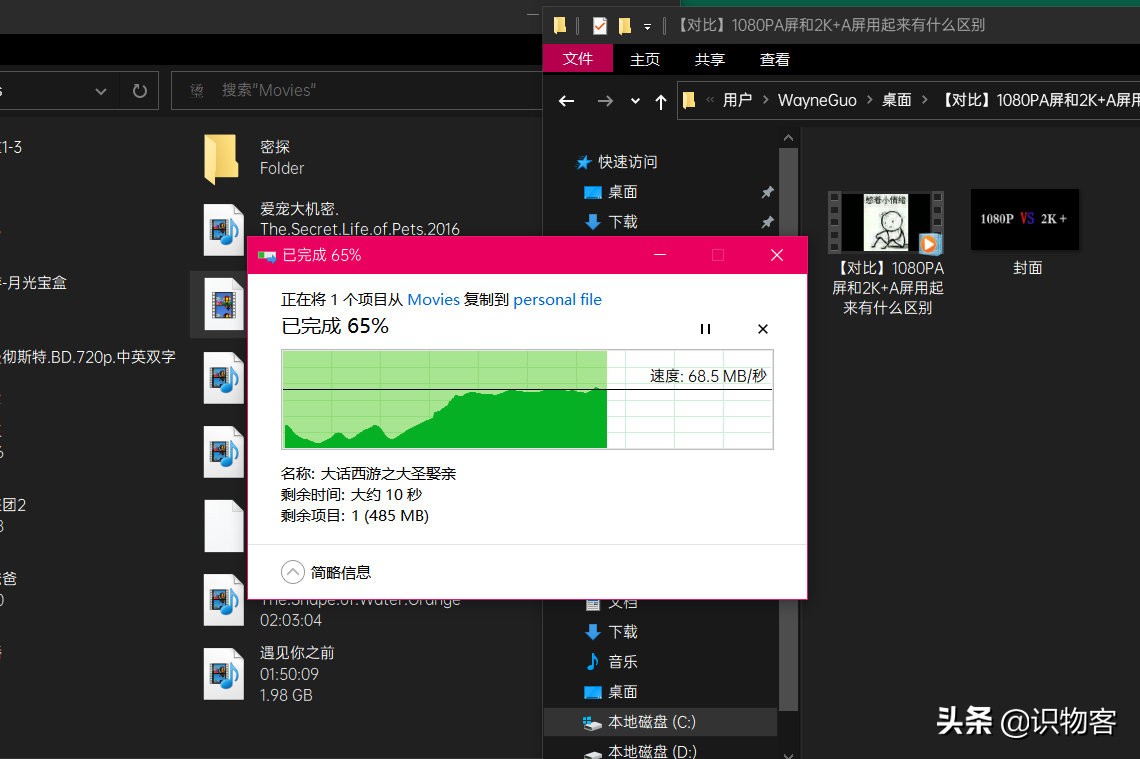Click the up-one-level arrow in Explorer
Screen dimensions: 1140x759
click(661, 100)
